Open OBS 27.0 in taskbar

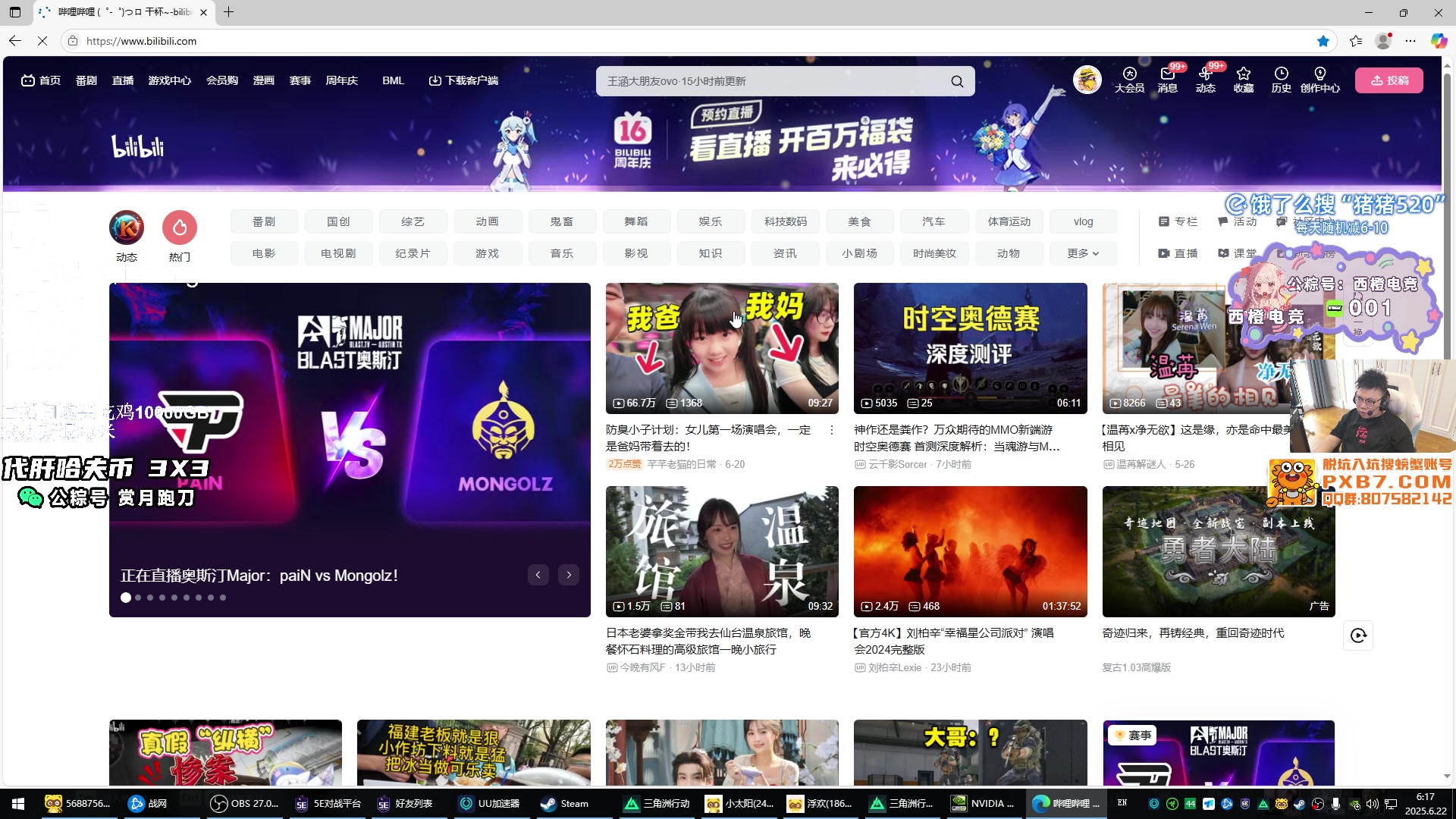(x=245, y=804)
